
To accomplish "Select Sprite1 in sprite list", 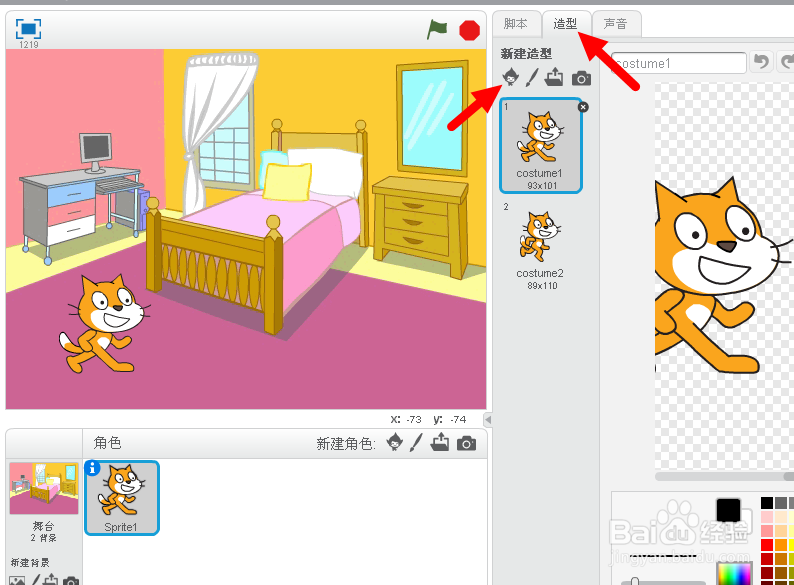I will 122,498.
